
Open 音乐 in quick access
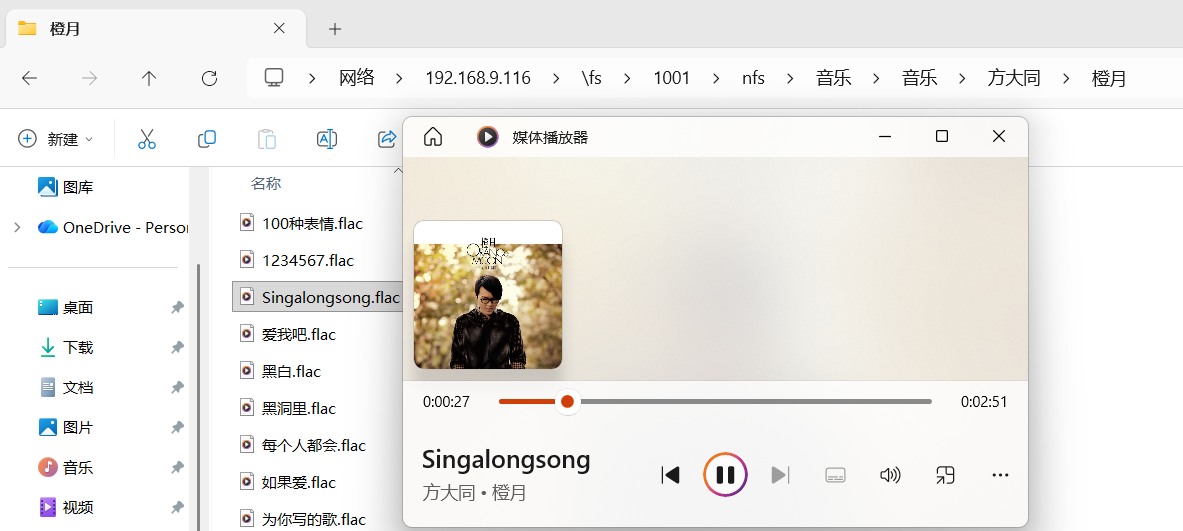point(66,467)
